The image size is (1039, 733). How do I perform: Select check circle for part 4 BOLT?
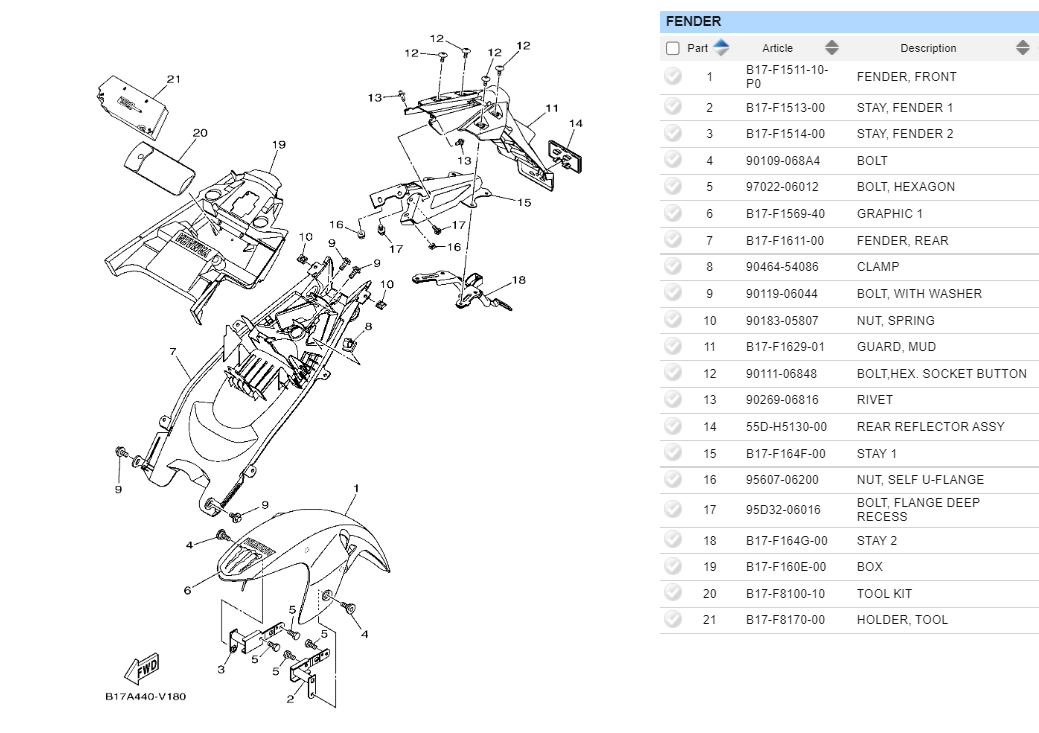point(673,160)
